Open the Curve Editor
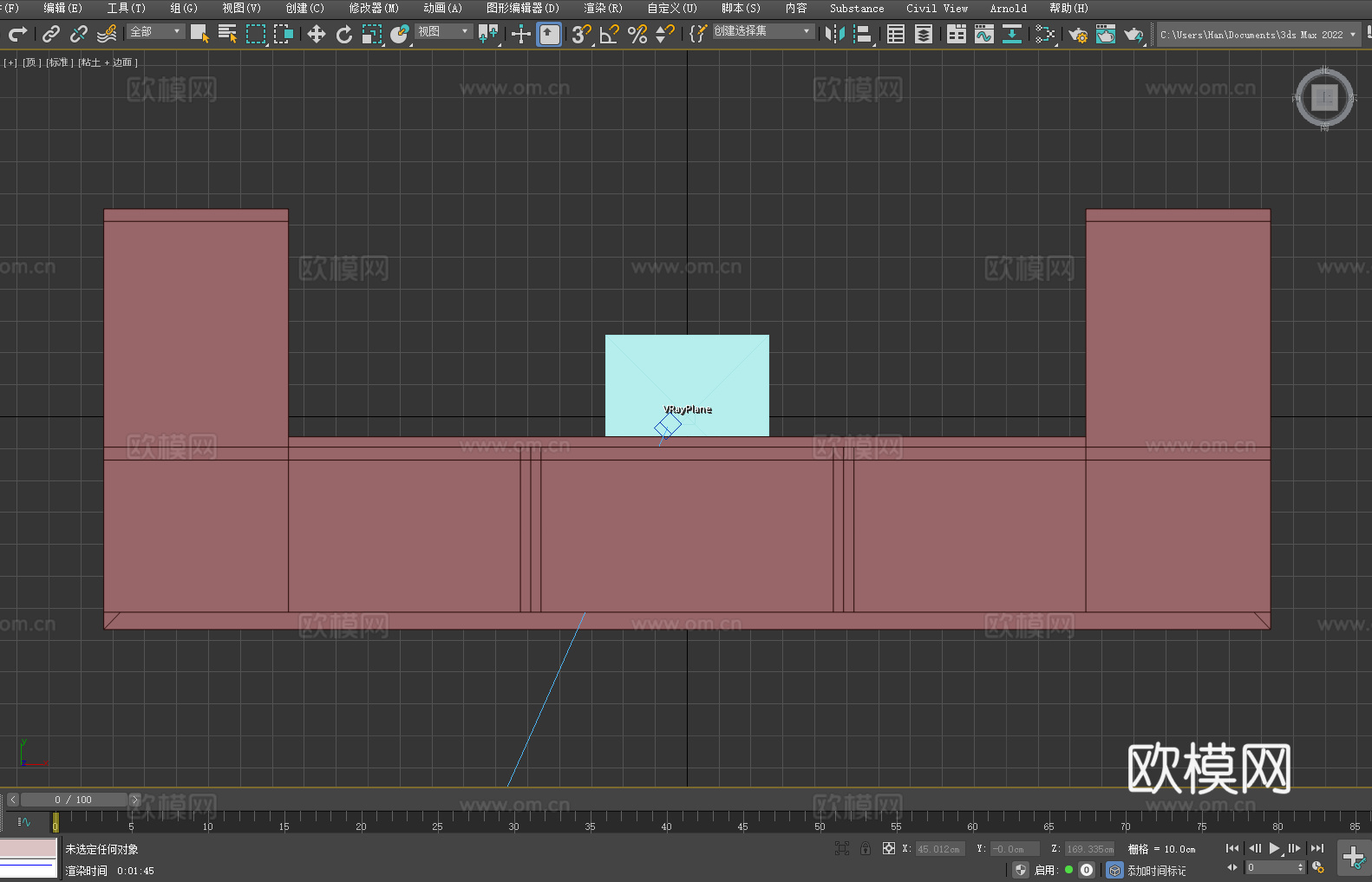The height and width of the screenshot is (882, 1372). (984, 34)
